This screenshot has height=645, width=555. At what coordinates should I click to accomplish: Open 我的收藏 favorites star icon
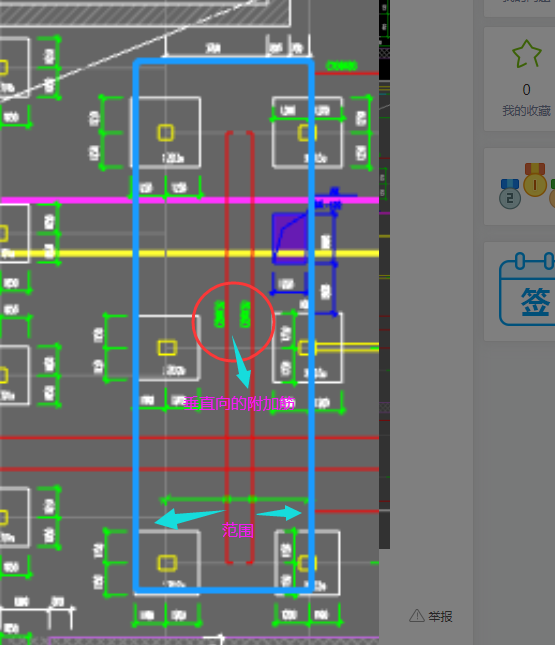coord(527,53)
